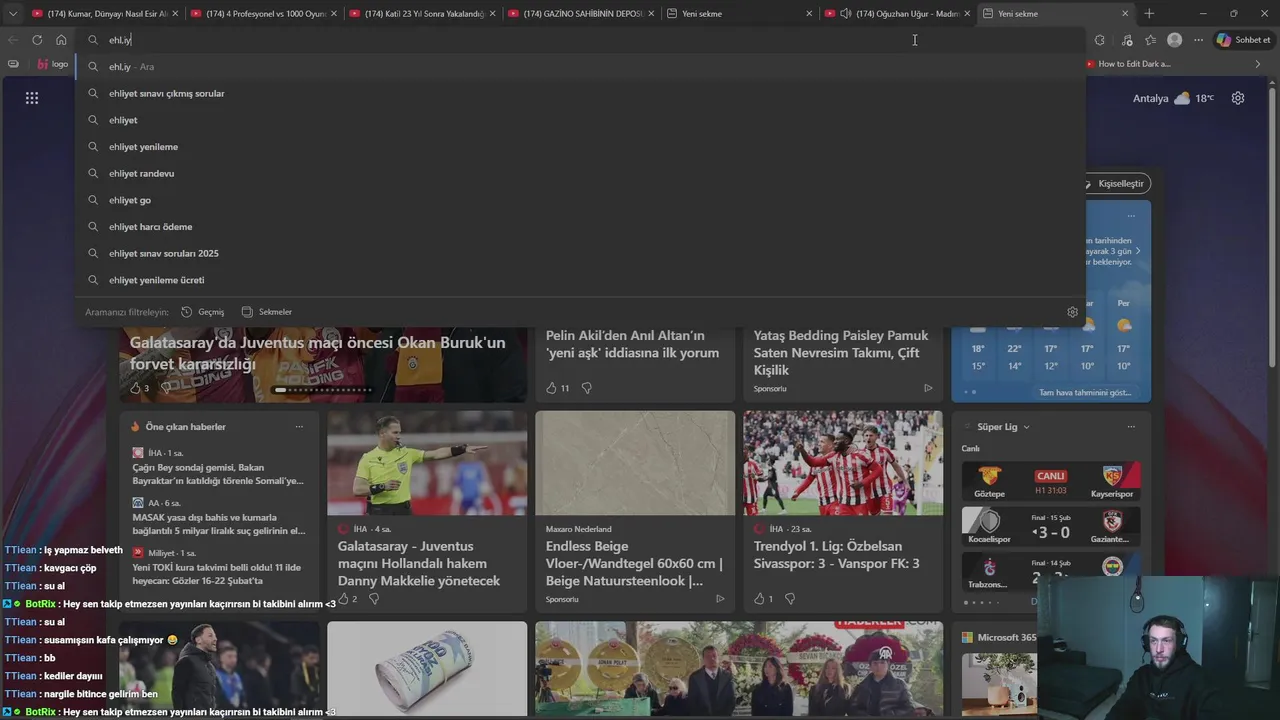
Task: Select the plain 'ehliyet' suggestion
Action: coord(580,120)
